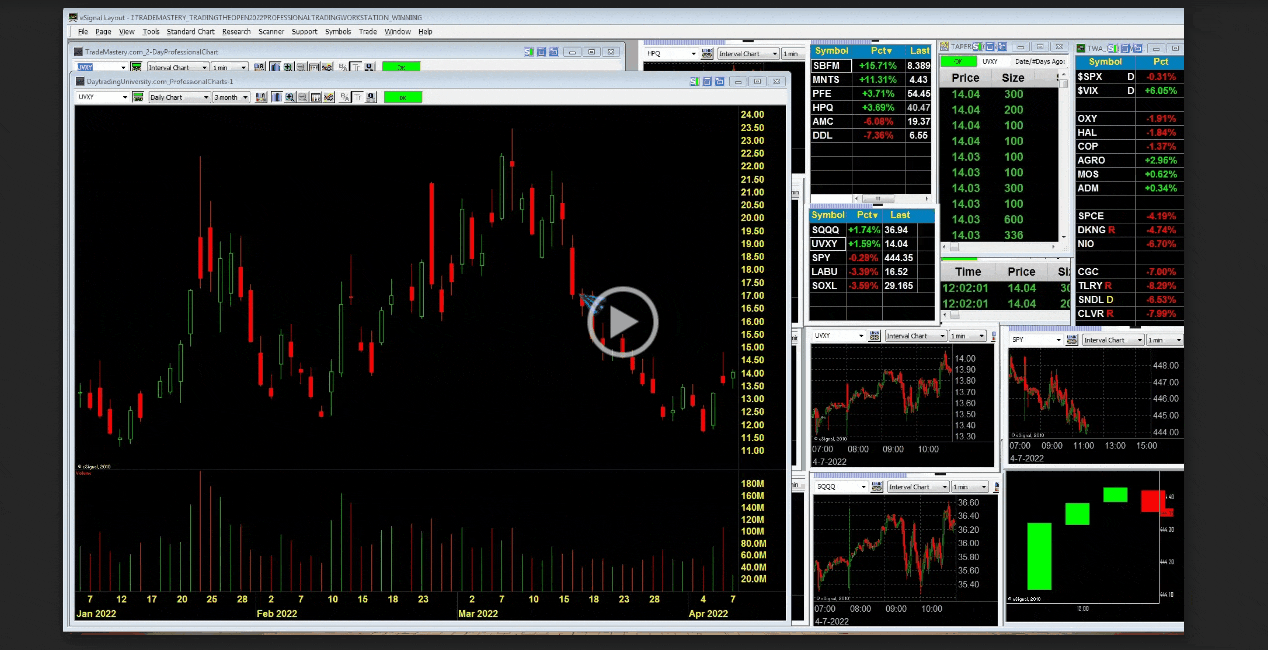The image size is (1268, 650).
Task: Toggle the candlestick style icon in the DaytradingUniversity toolbar
Action: point(276,97)
